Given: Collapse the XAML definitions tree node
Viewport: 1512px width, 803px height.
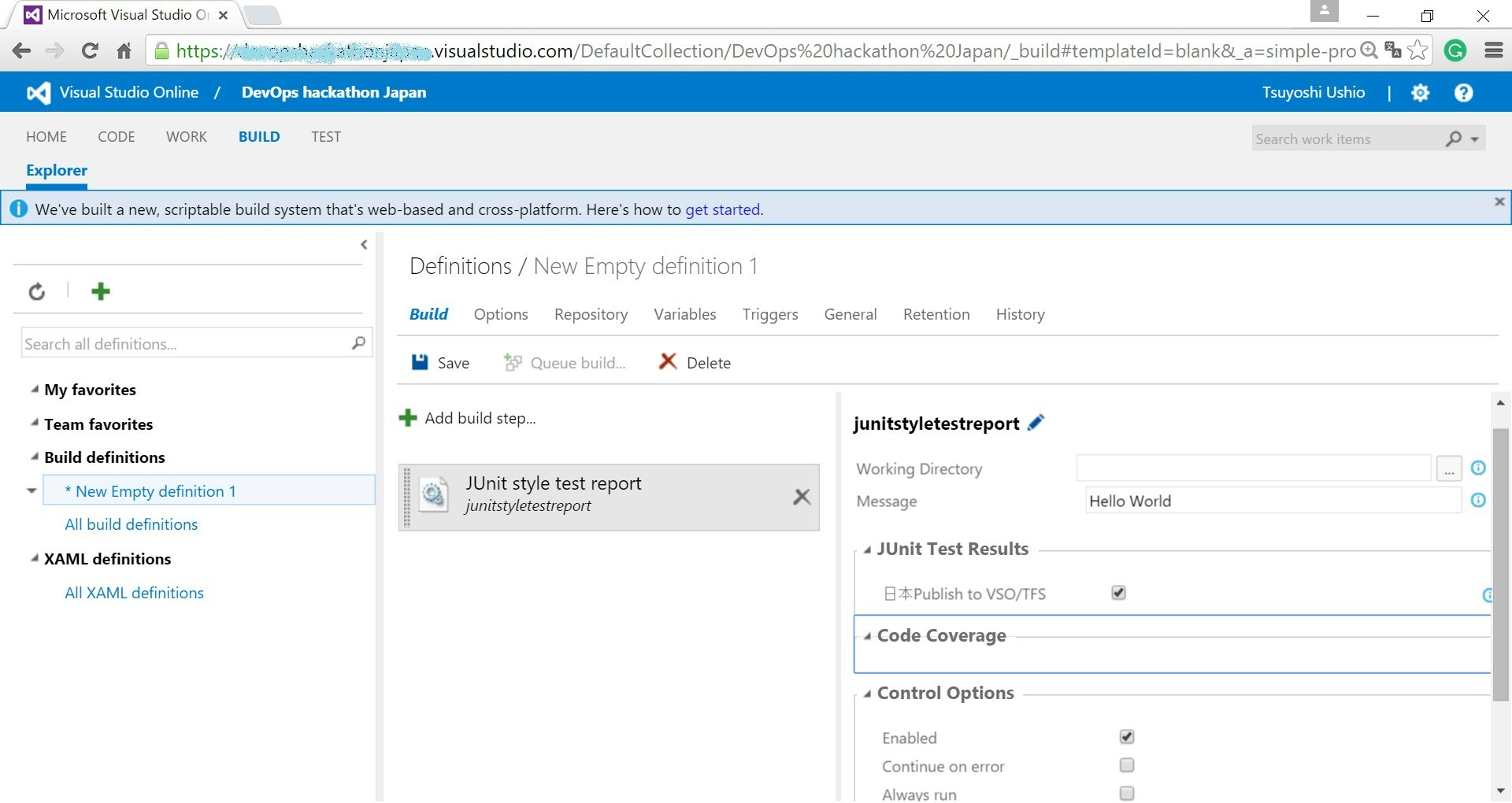Looking at the screenshot, I should [35, 558].
